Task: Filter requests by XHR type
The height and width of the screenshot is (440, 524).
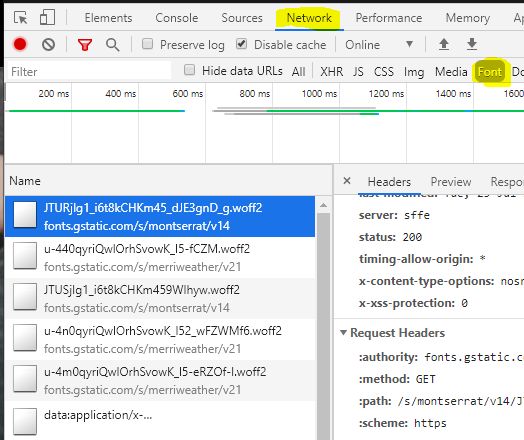Action: coord(332,71)
